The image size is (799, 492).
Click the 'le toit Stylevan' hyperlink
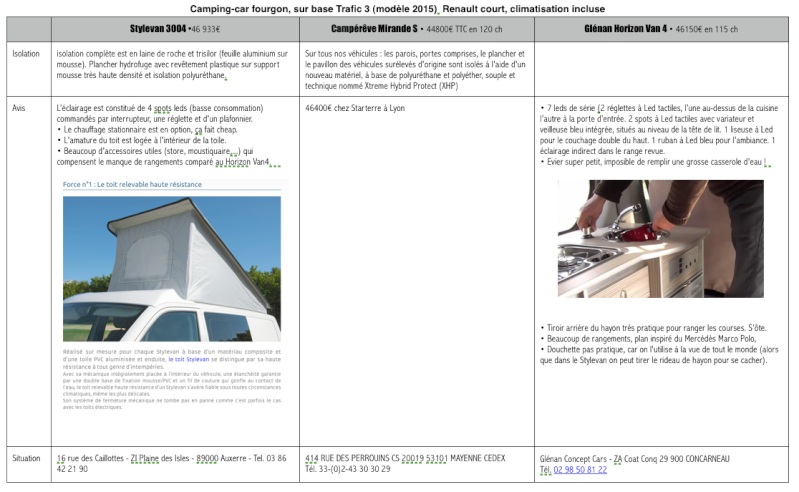[x=189, y=359]
